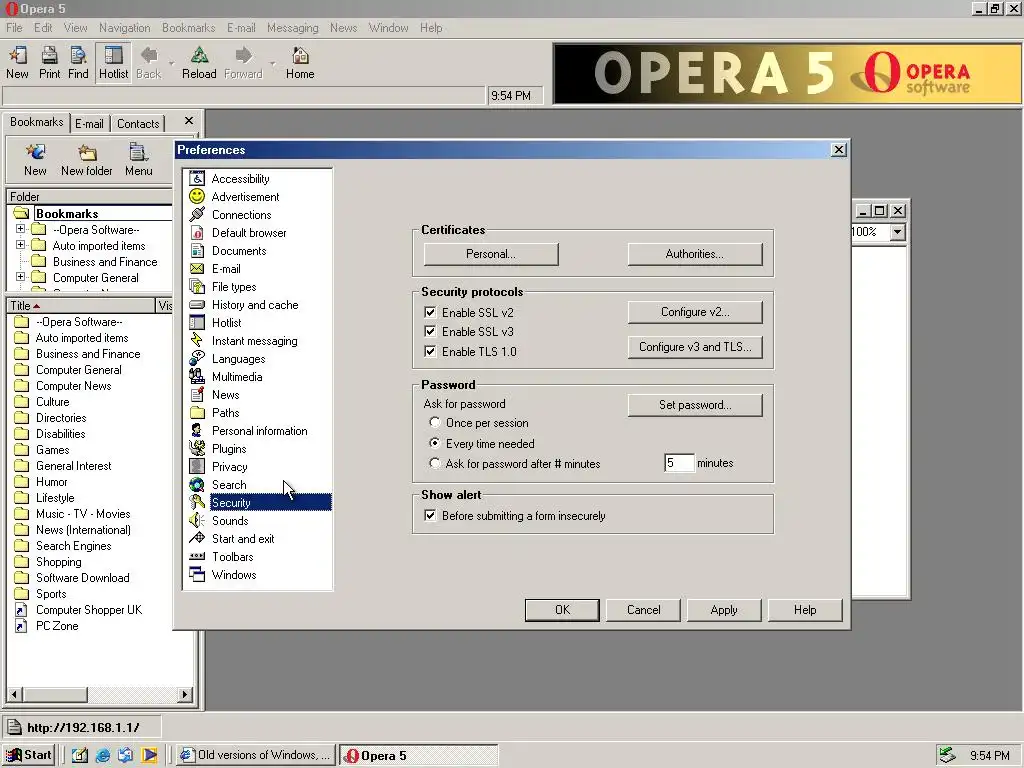This screenshot has width=1024, height=768.
Task: Expand Computer General tree folder
Action: pyautogui.click(x=20, y=277)
